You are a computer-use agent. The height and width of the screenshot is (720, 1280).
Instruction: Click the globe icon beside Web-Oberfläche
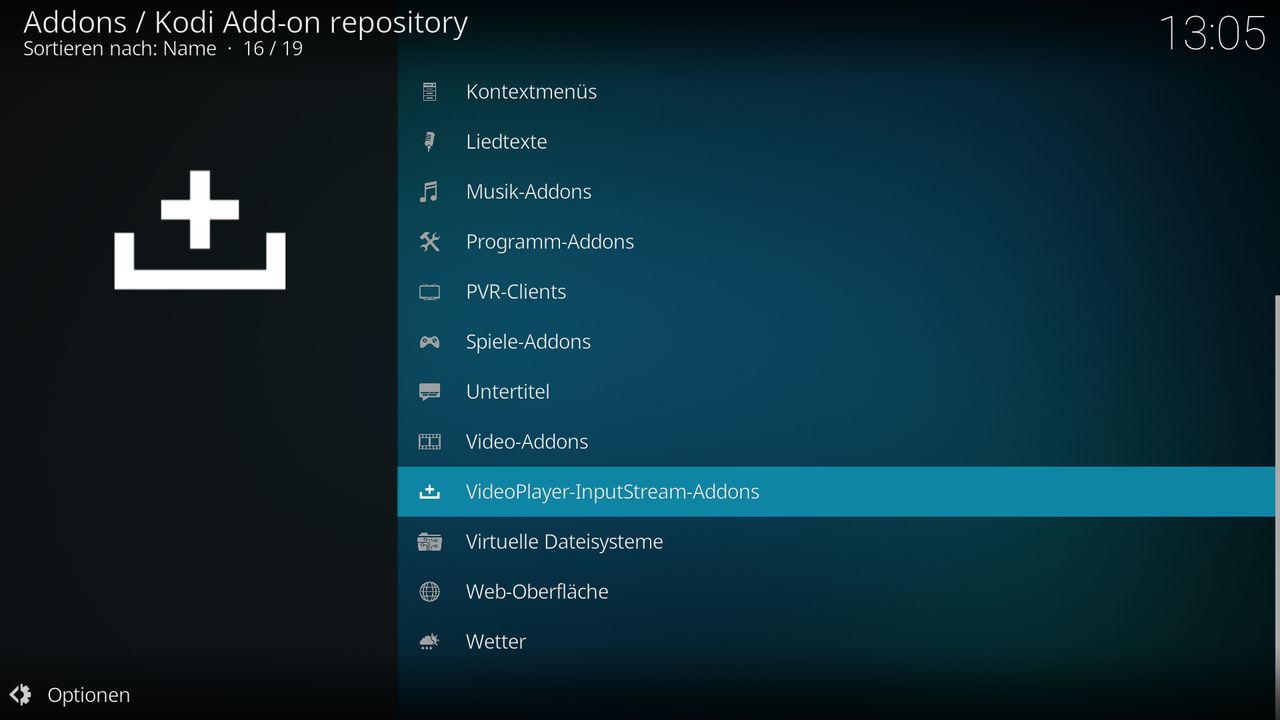point(429,592)
